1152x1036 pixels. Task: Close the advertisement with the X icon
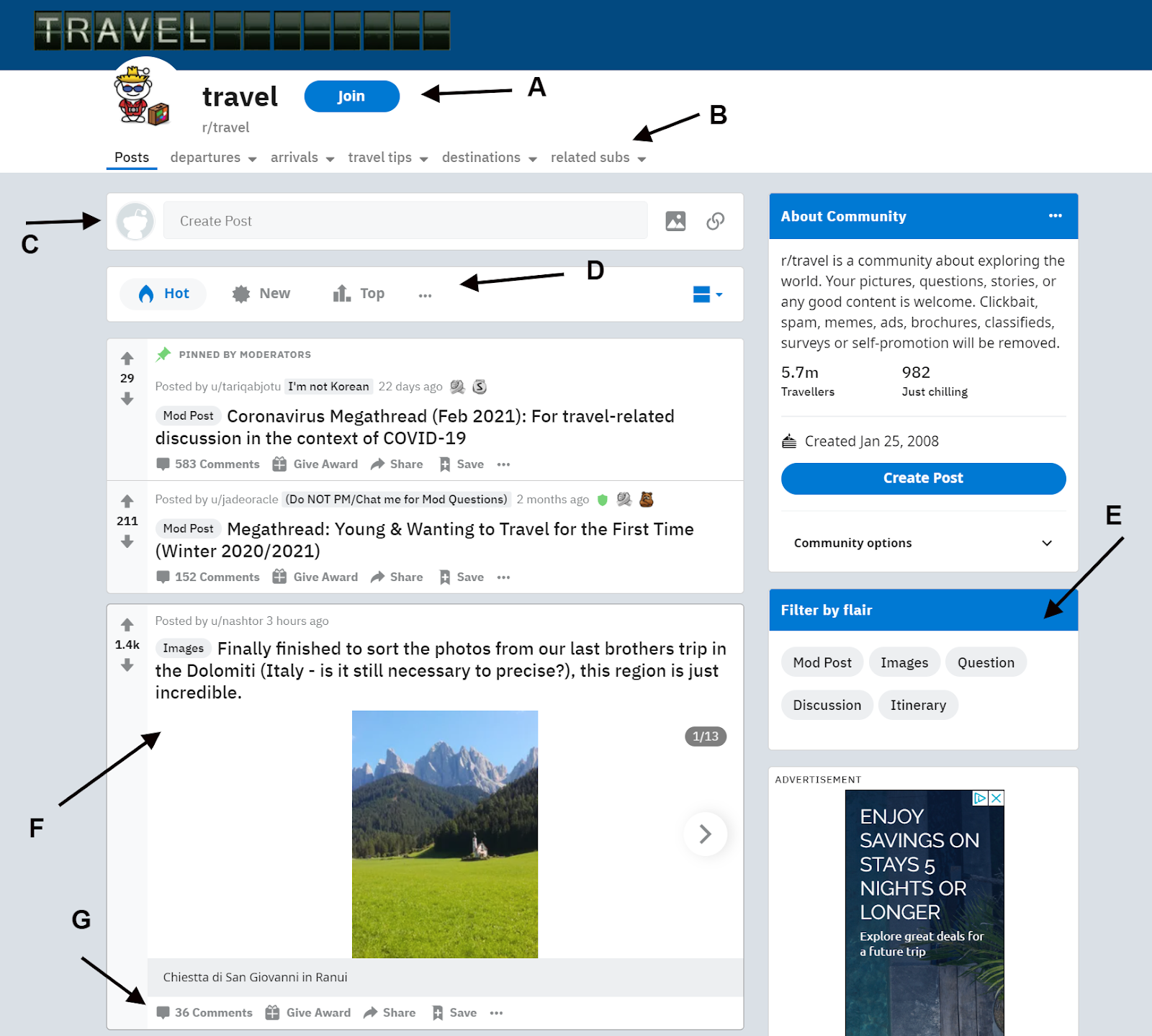click(996, 798)
